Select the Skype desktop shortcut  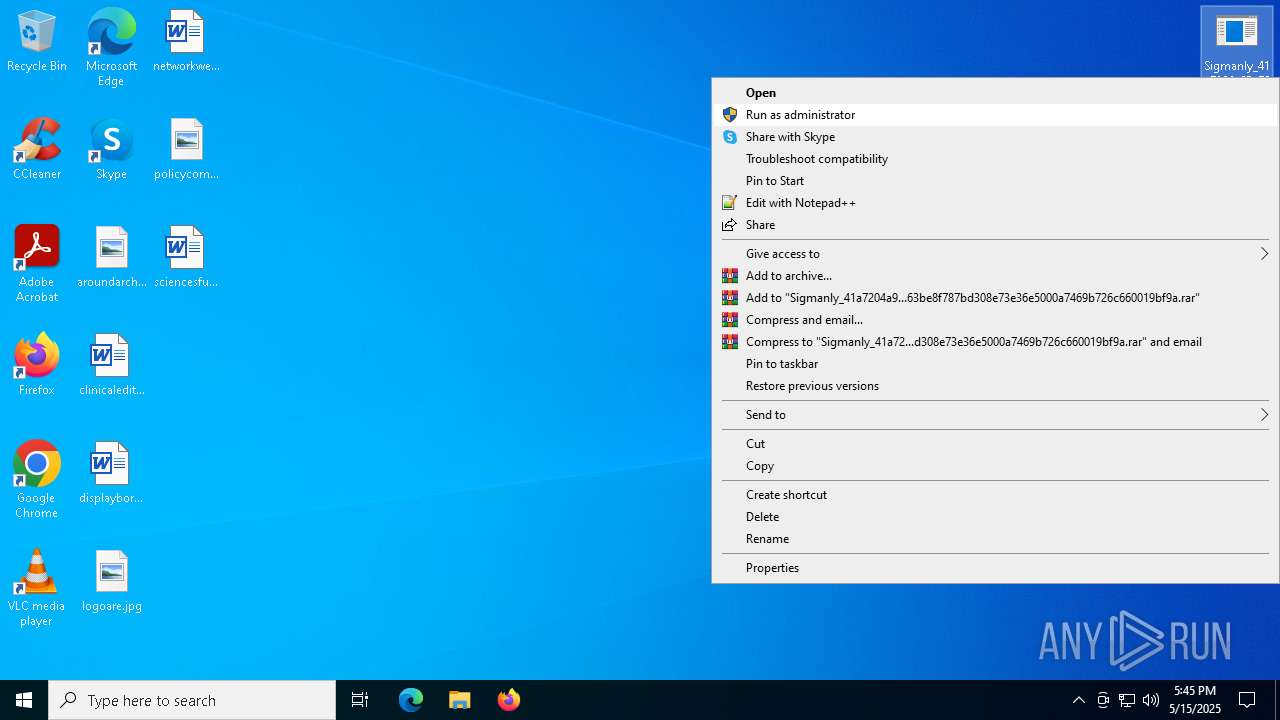click(111, 150)
